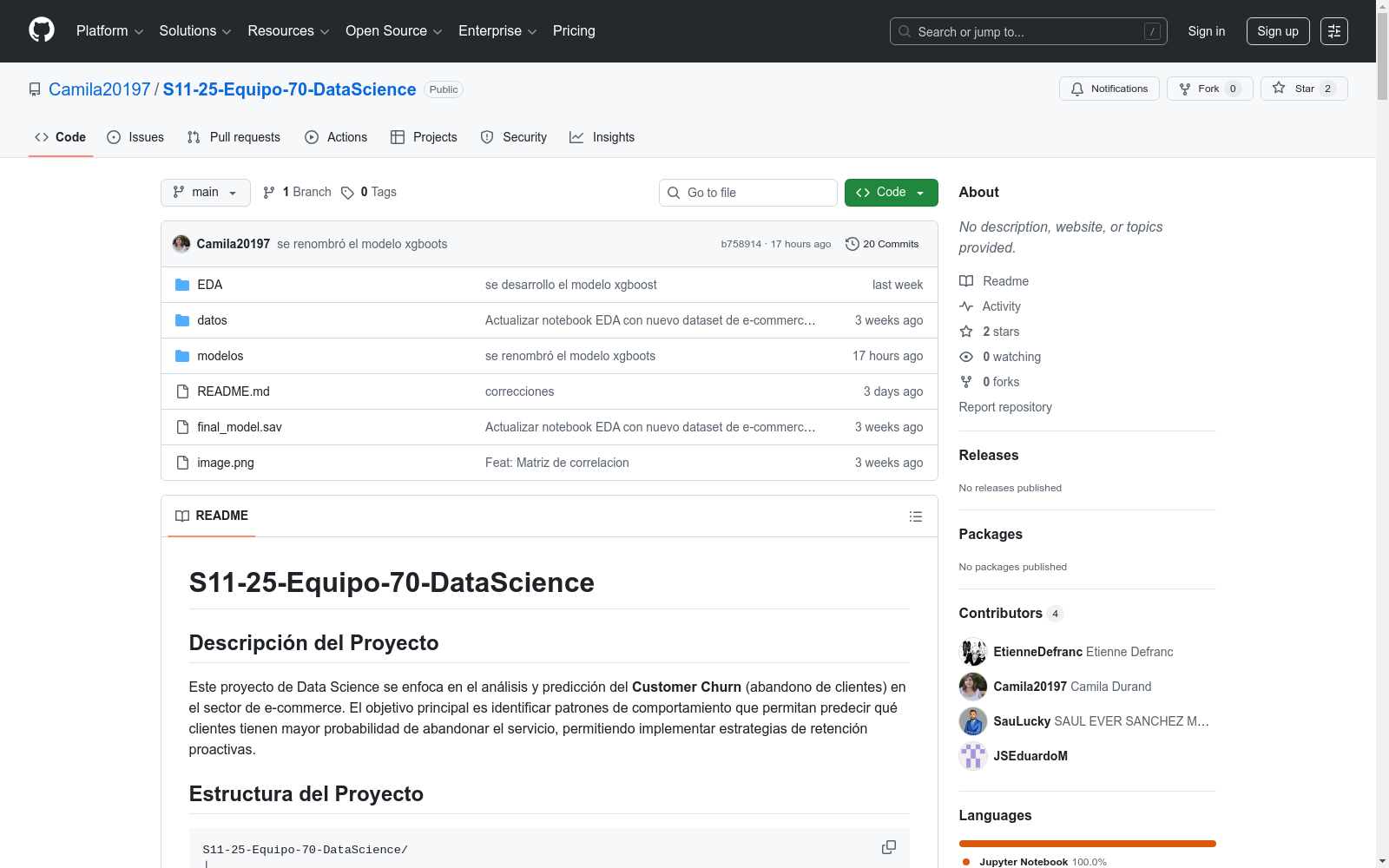The height and width of the screenshot is (868, 1389).
Task: Switch to the Actions tab
Action: pyautogui.click(x=336, y=137)
